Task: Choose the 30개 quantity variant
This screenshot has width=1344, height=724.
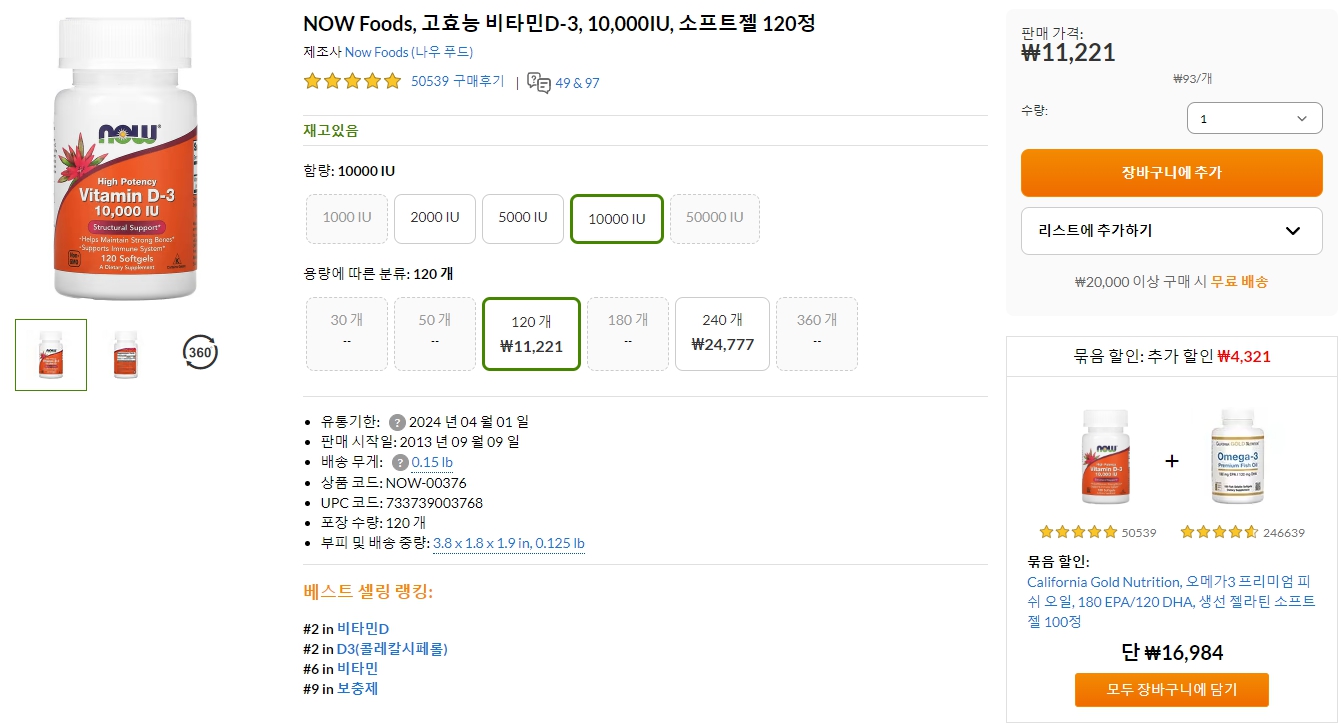Action: (346, 333)
